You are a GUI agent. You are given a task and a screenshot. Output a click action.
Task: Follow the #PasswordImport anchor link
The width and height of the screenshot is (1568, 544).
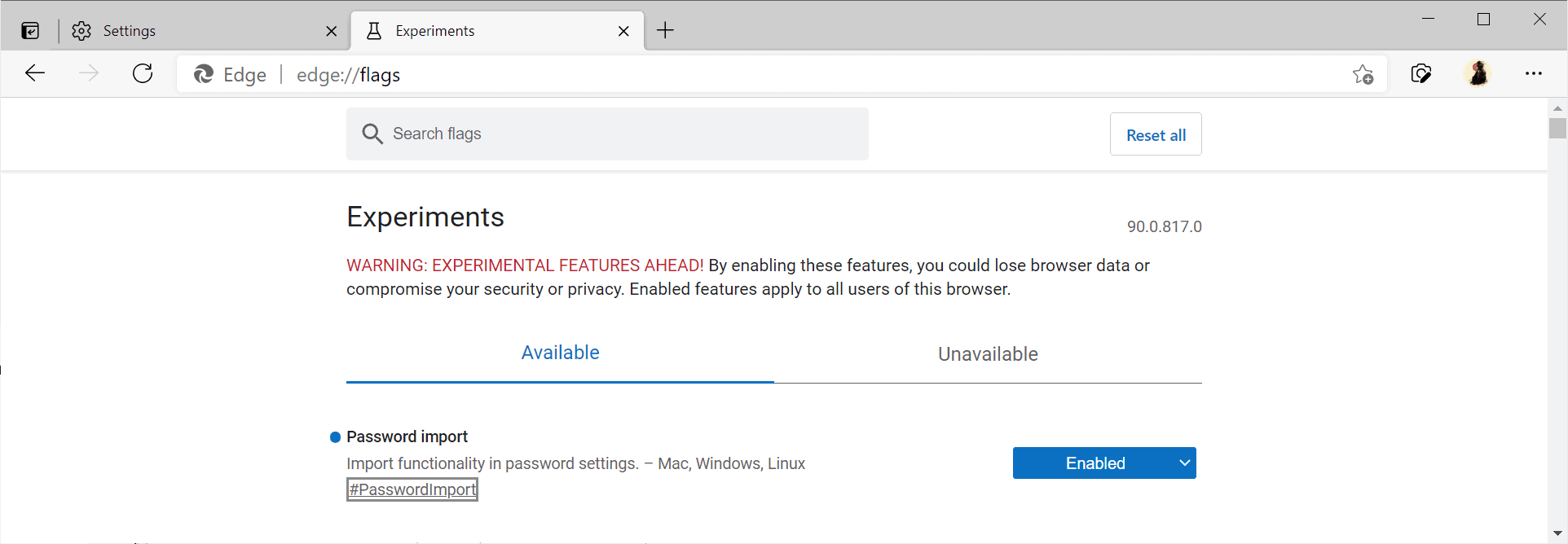pyautogui.click(x=412, y=489)
